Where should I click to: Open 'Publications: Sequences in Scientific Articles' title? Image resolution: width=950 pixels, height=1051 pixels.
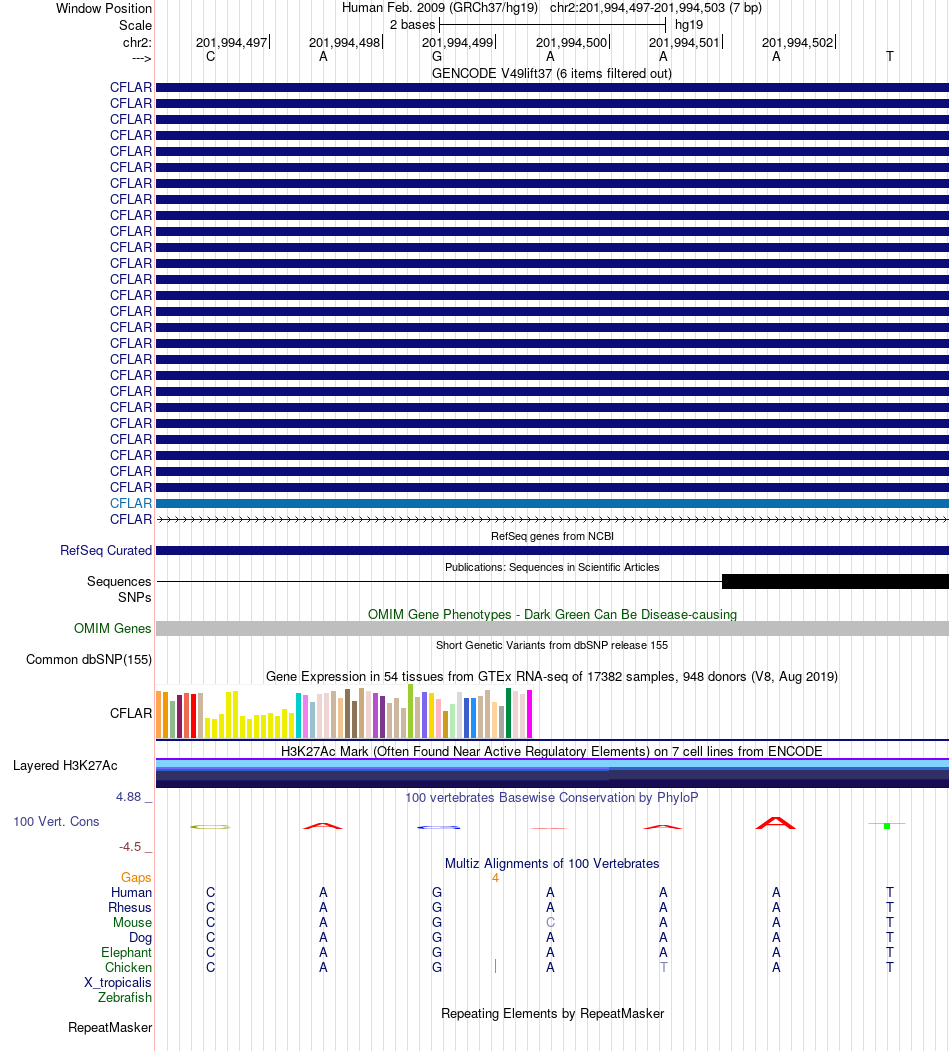(x=552, y=567)
